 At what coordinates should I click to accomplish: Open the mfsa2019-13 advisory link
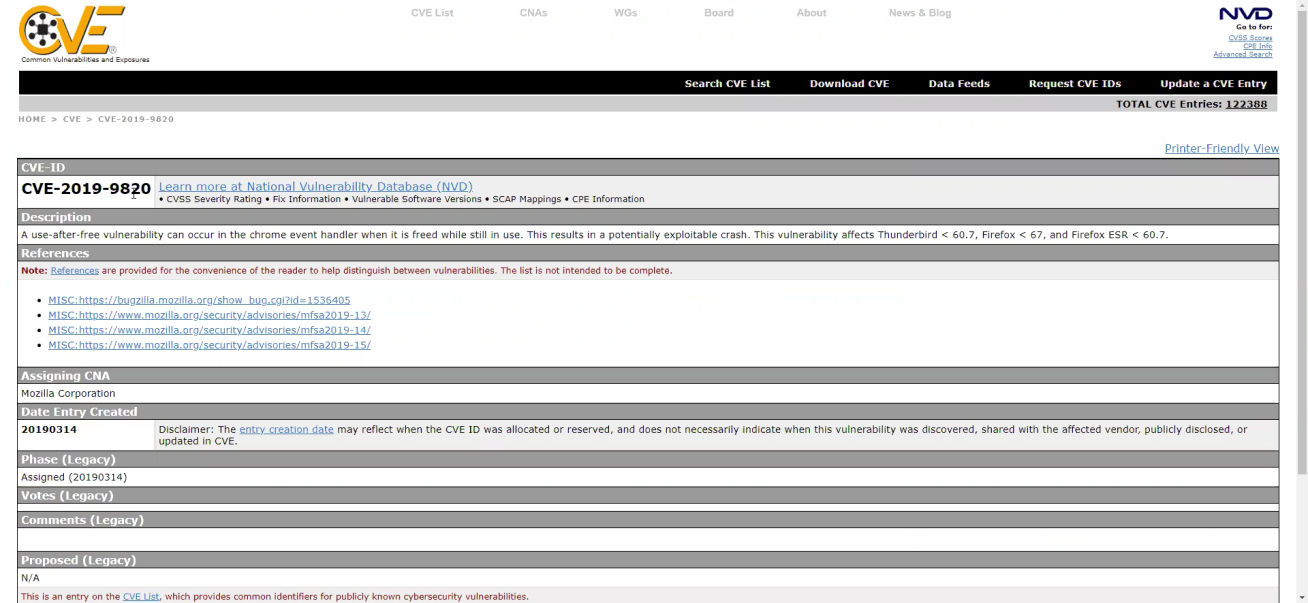209,314
